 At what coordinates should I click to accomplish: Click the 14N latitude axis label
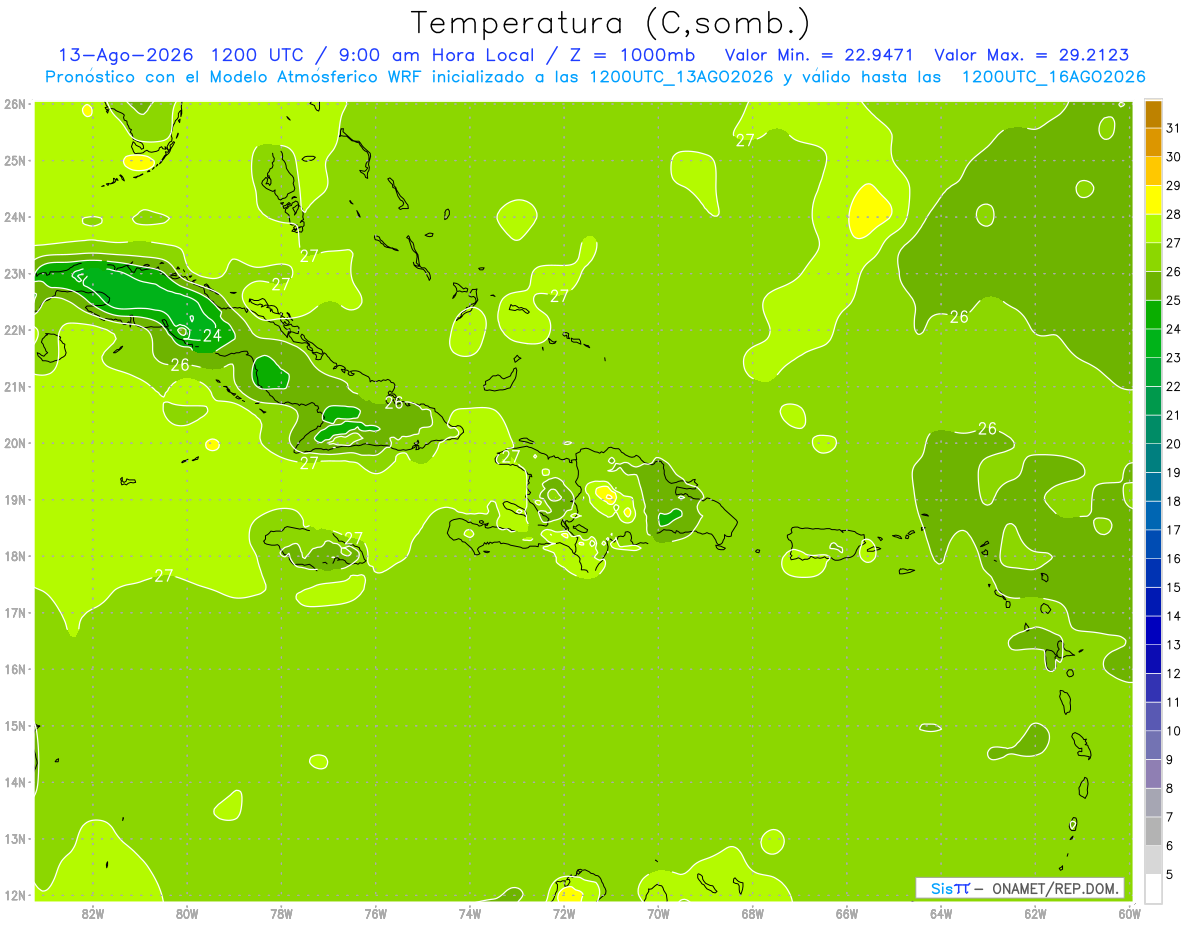pos(14,782)
